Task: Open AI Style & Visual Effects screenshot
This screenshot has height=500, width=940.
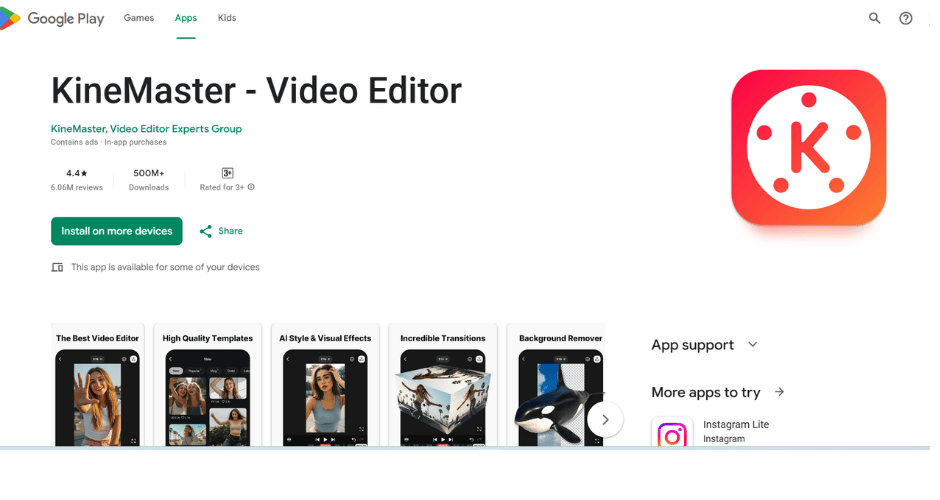Action: (325, 385)
